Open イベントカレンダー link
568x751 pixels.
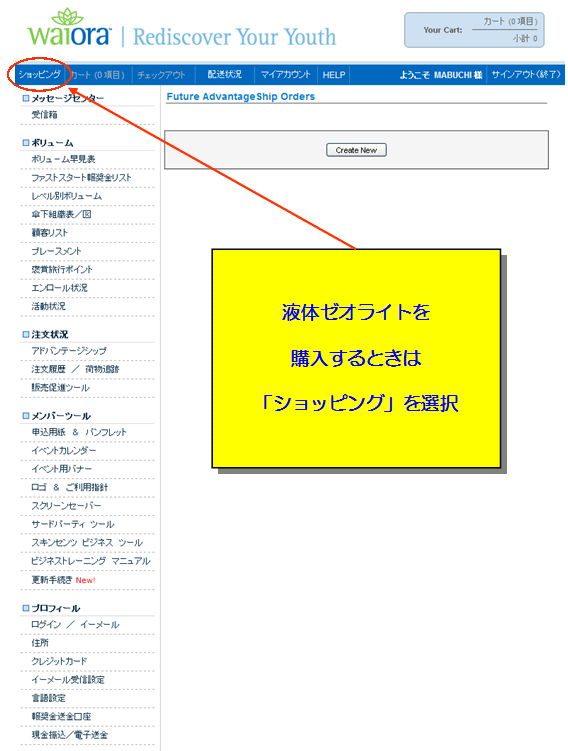64,451
